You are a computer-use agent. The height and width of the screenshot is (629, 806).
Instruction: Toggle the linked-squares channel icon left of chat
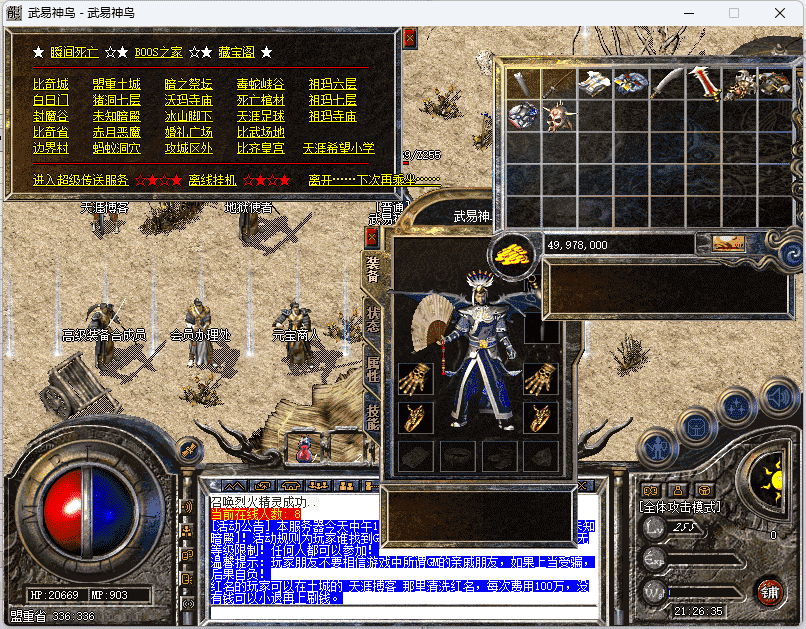[187, 555]
